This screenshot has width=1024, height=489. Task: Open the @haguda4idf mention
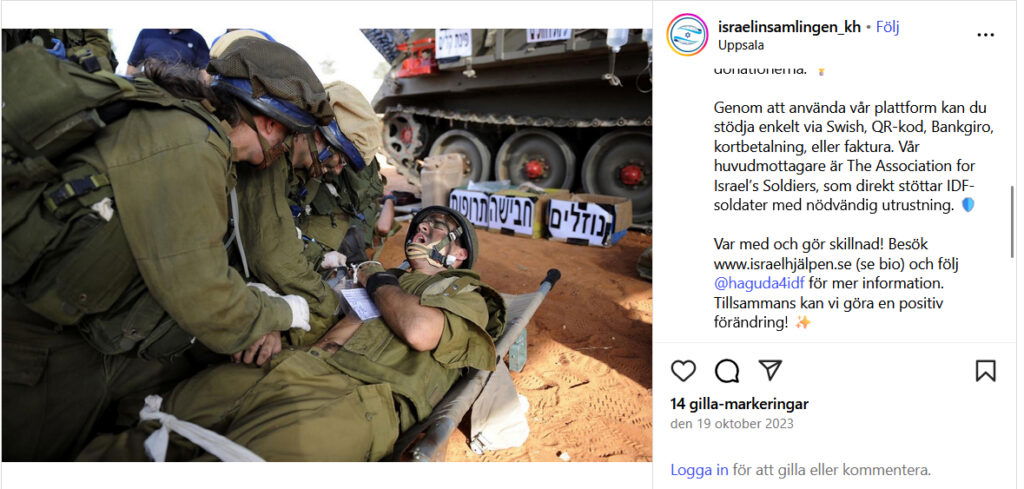760,284
